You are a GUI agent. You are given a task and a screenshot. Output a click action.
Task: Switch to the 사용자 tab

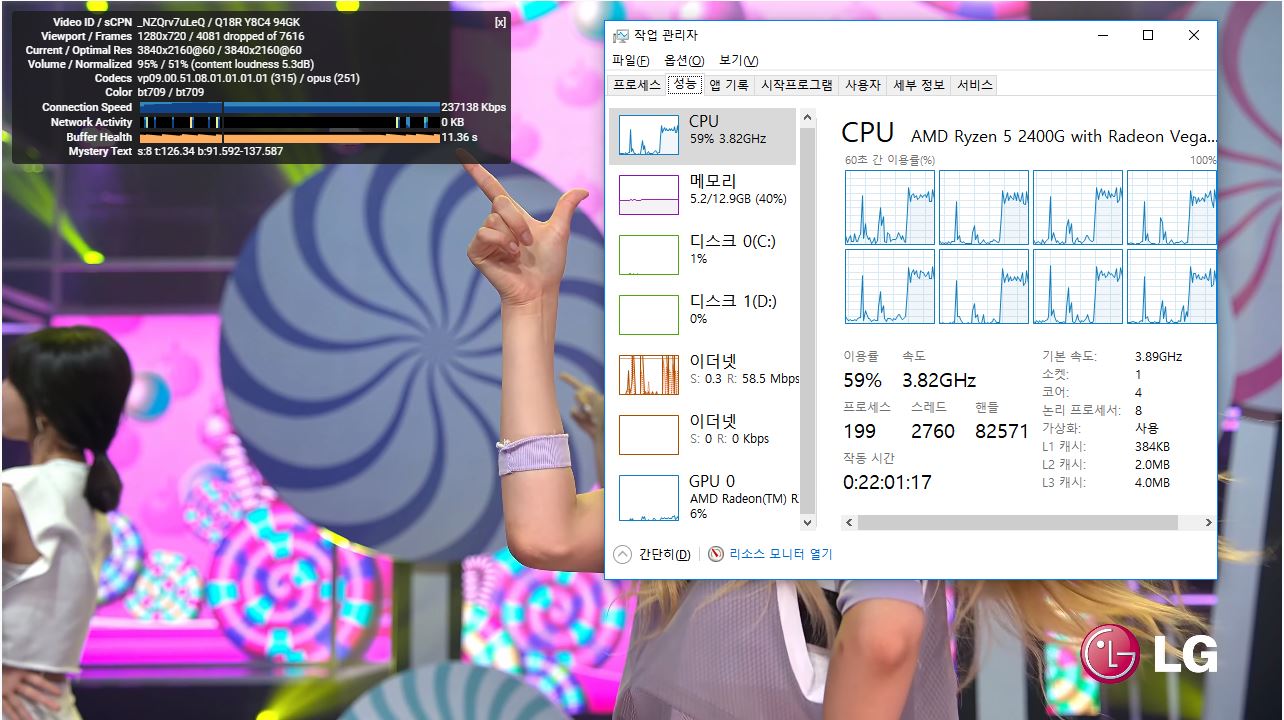click(863, 85)
